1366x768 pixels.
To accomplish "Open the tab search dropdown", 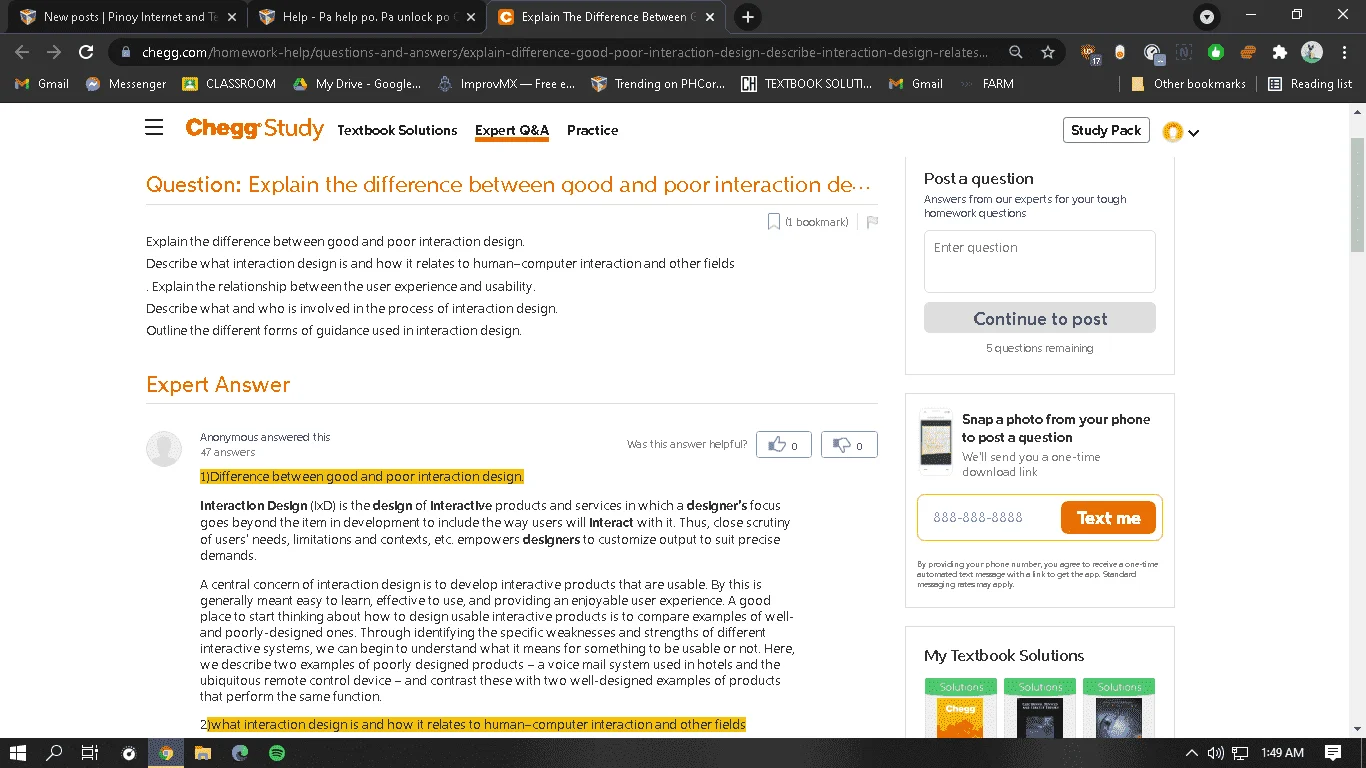I will pyautogui.click(x=1207, y=17).
